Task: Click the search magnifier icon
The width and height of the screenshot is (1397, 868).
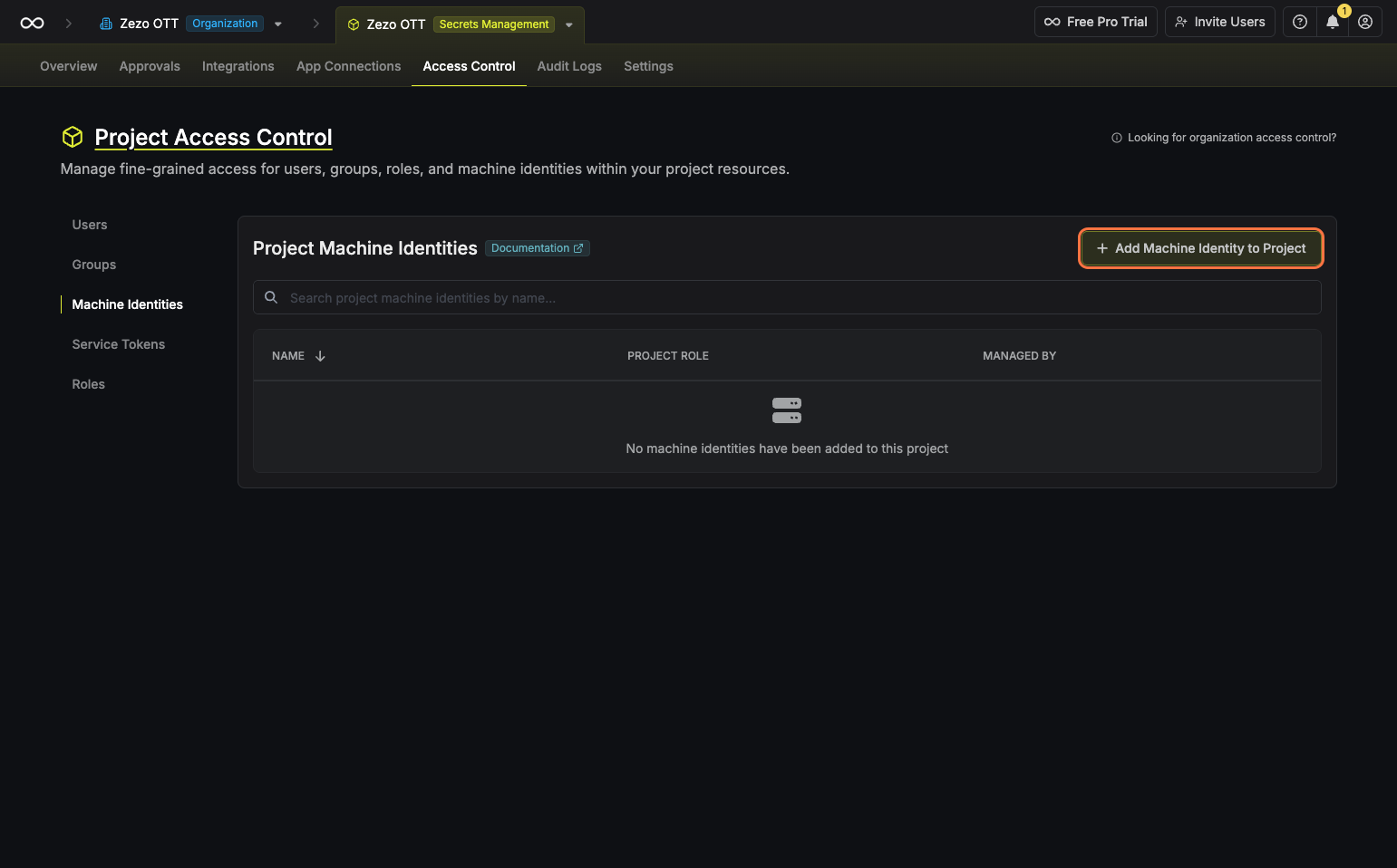Action: pos(271,297)
